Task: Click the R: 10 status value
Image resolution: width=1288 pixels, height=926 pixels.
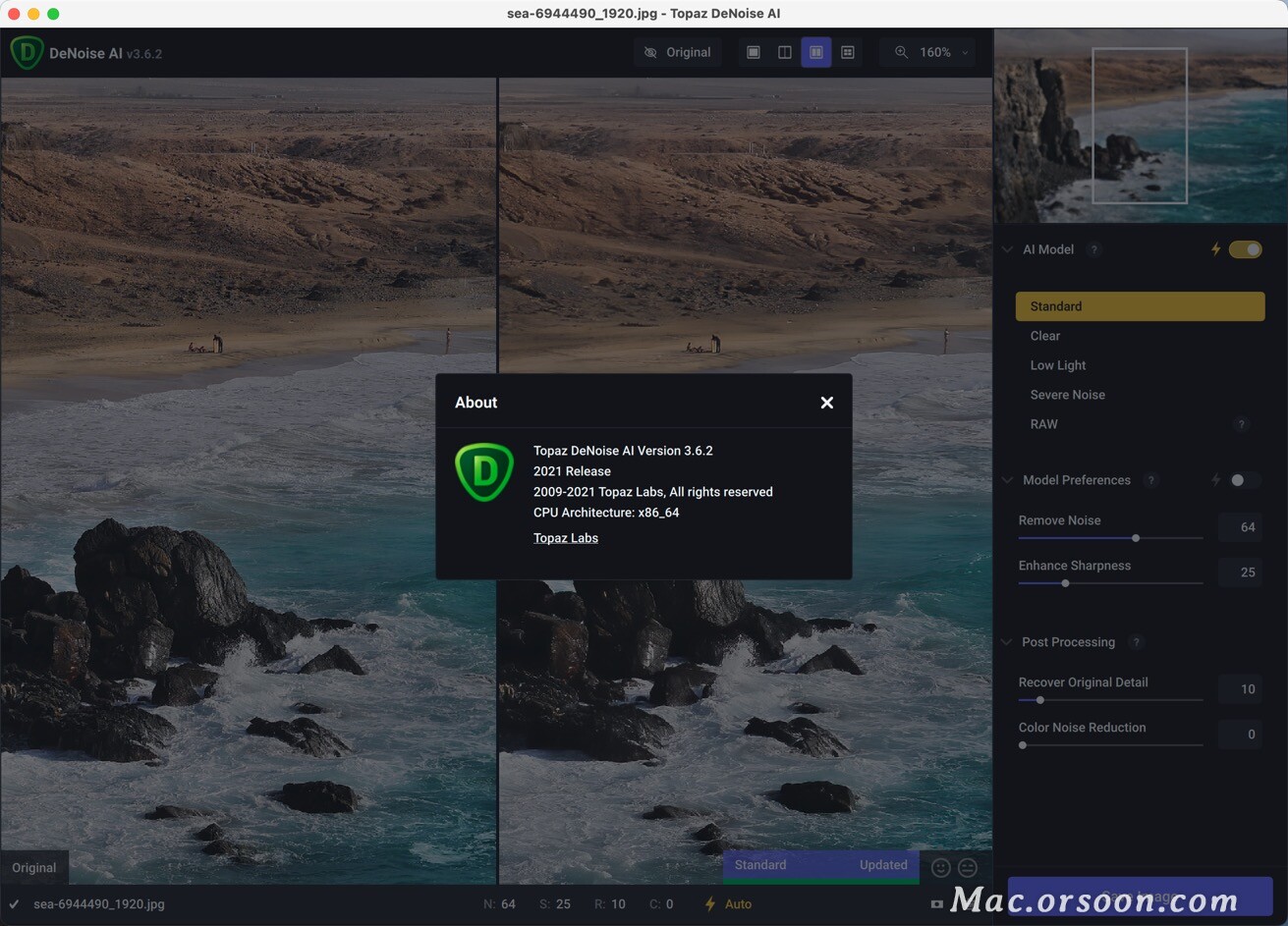Action: (x=610, y=904)
